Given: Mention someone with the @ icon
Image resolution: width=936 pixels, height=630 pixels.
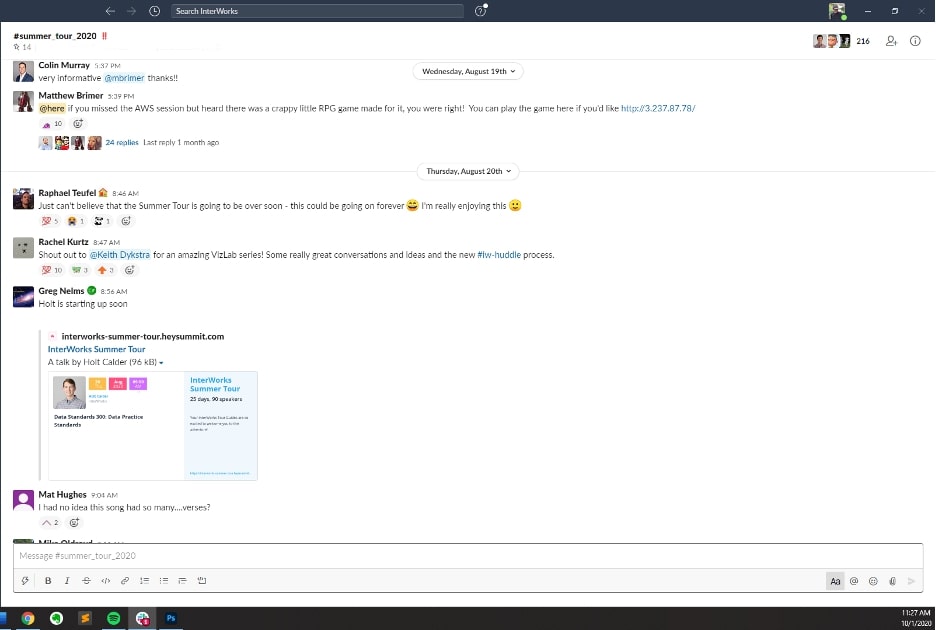Looking at the screenshot, I should point(854,581).
